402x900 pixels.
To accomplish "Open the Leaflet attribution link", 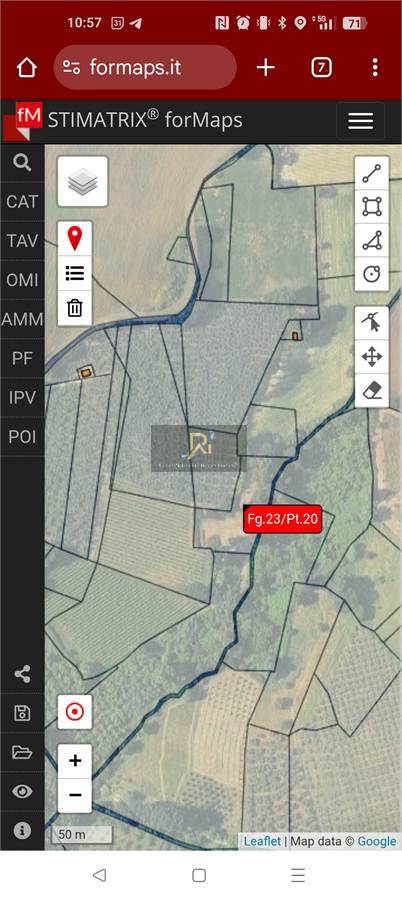I will (x=262, y=841).
